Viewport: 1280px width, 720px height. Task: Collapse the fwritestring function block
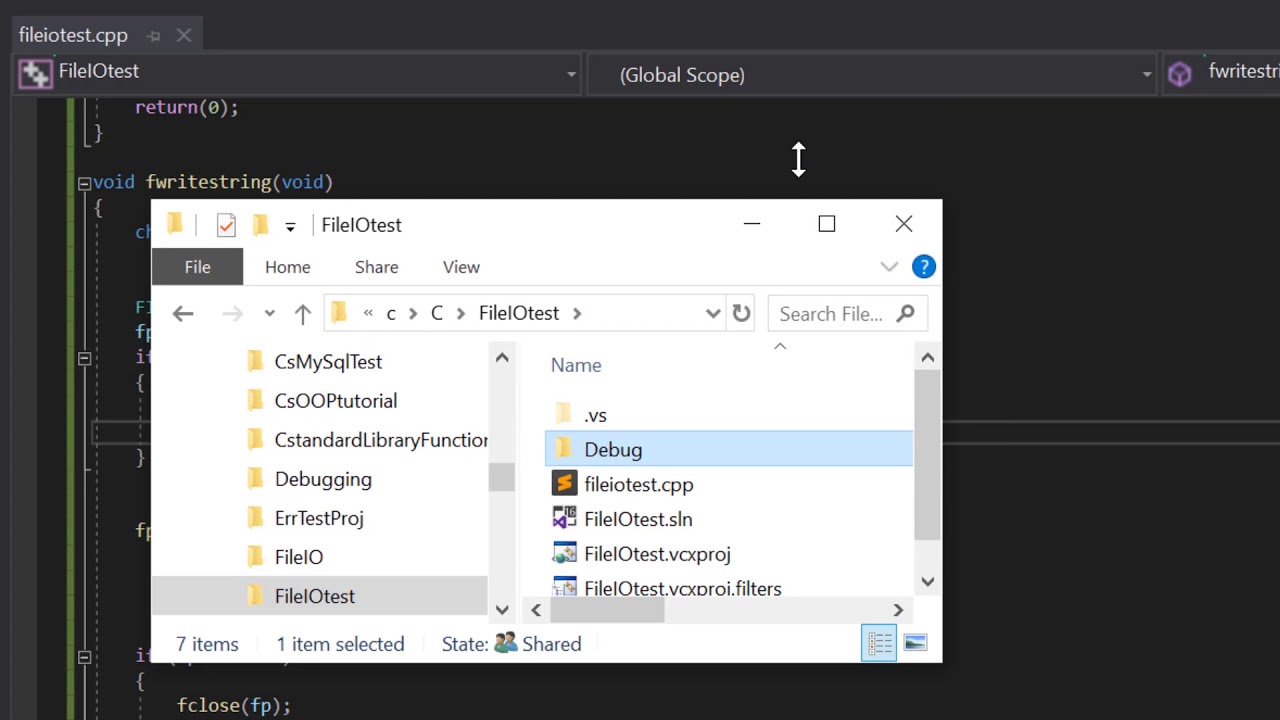[x=84, y=183]
